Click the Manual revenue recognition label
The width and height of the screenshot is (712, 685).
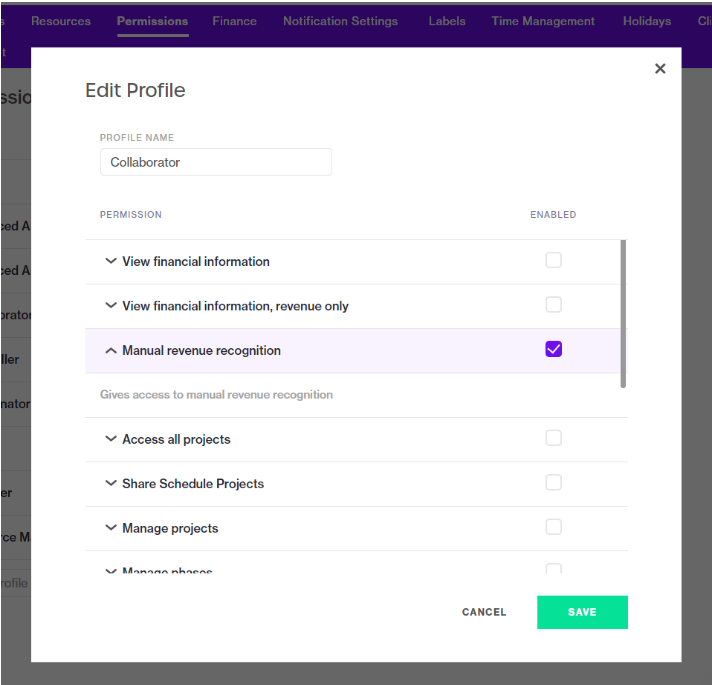click(202, 350)
